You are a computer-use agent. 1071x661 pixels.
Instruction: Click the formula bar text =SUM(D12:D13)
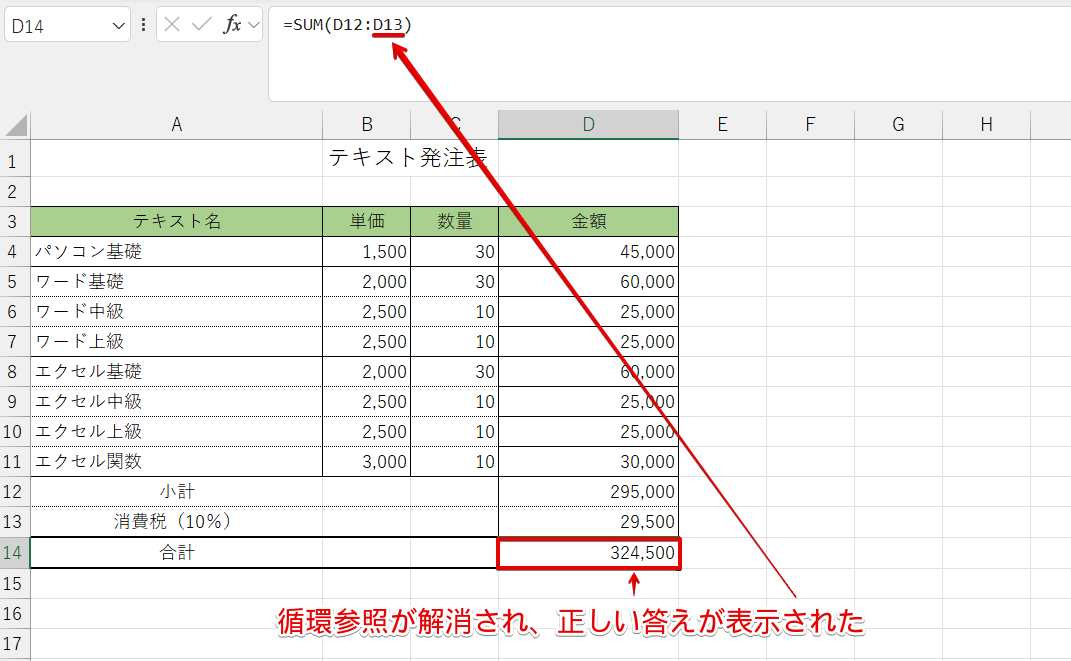tap(347, 25)
